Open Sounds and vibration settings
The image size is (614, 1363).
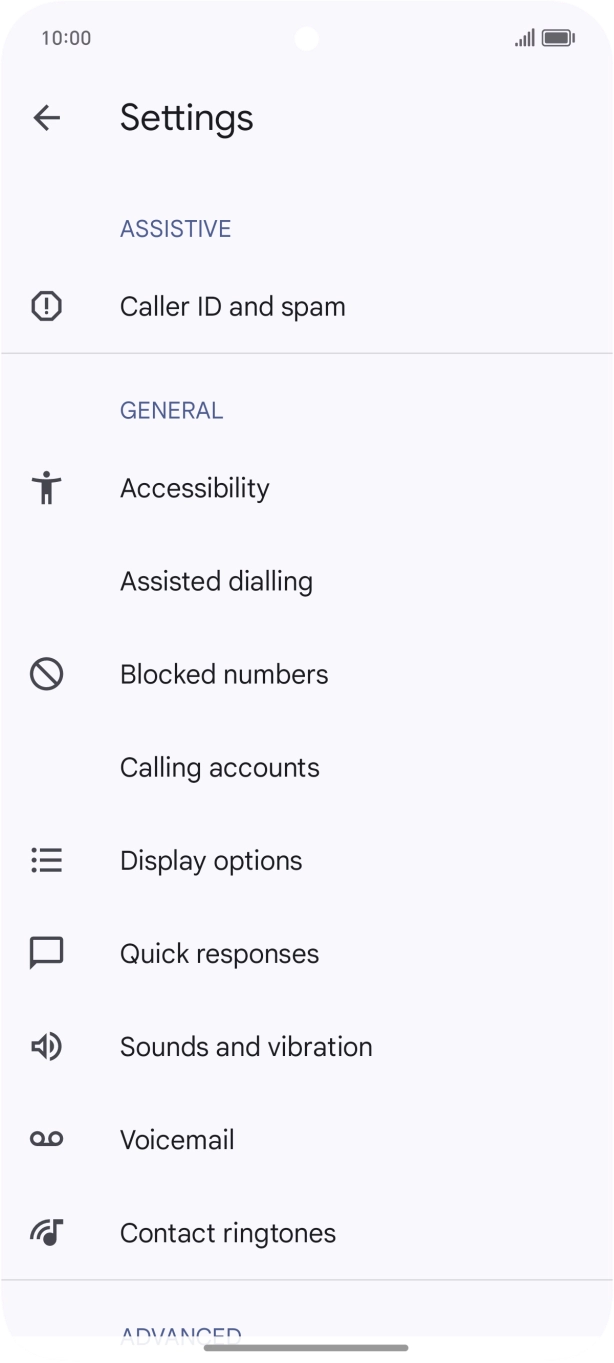pyautogui.click(x=246, y=1046)
